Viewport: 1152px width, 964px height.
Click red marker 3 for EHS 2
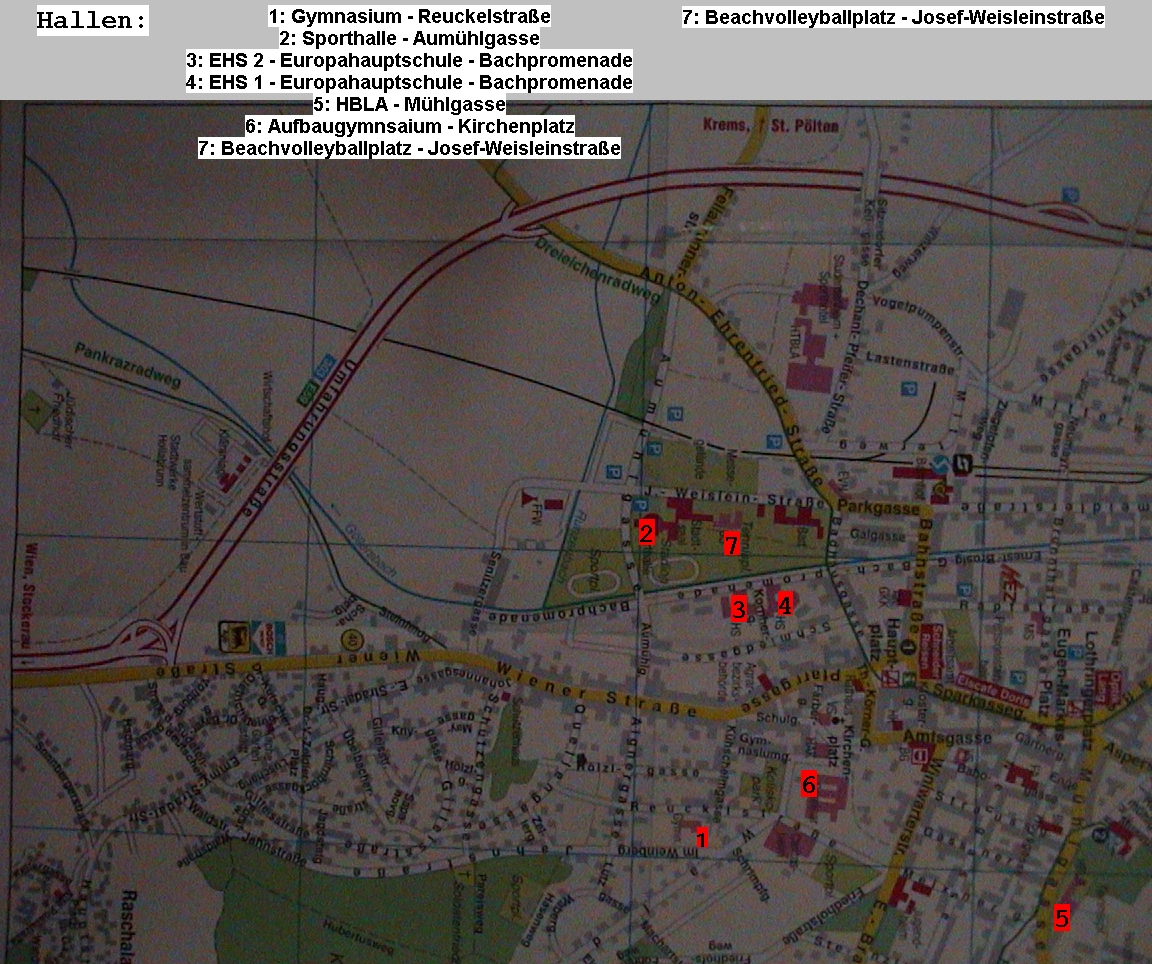click(738, 608)
